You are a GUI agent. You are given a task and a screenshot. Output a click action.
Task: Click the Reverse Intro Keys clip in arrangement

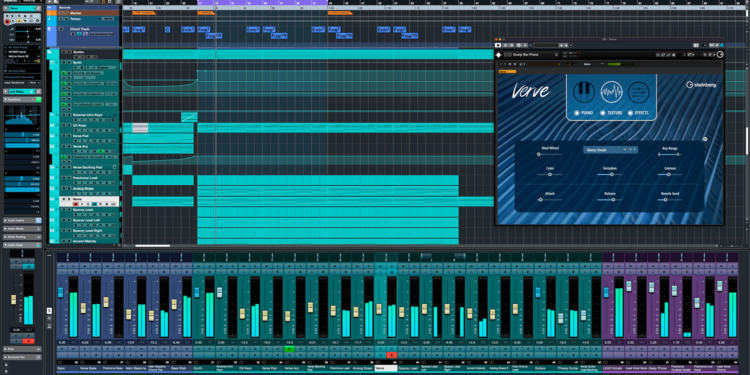tap(189, 117)
